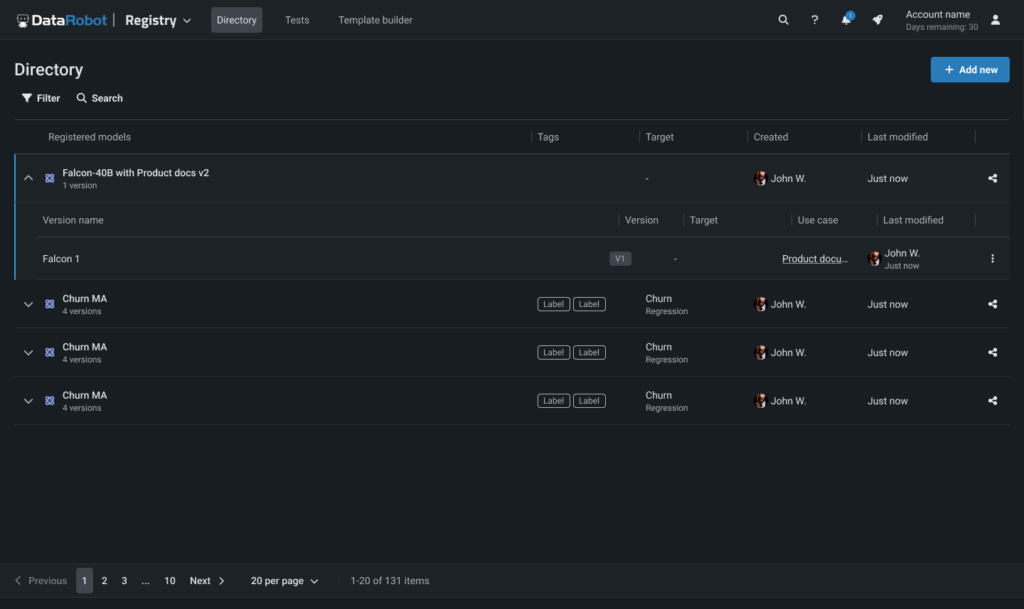Viewport: 1024px width, 609px height.
Task: Collapse the Falcon-40B with Product docs v2 row
Action: pyautogui.click(x=28, y=178)
